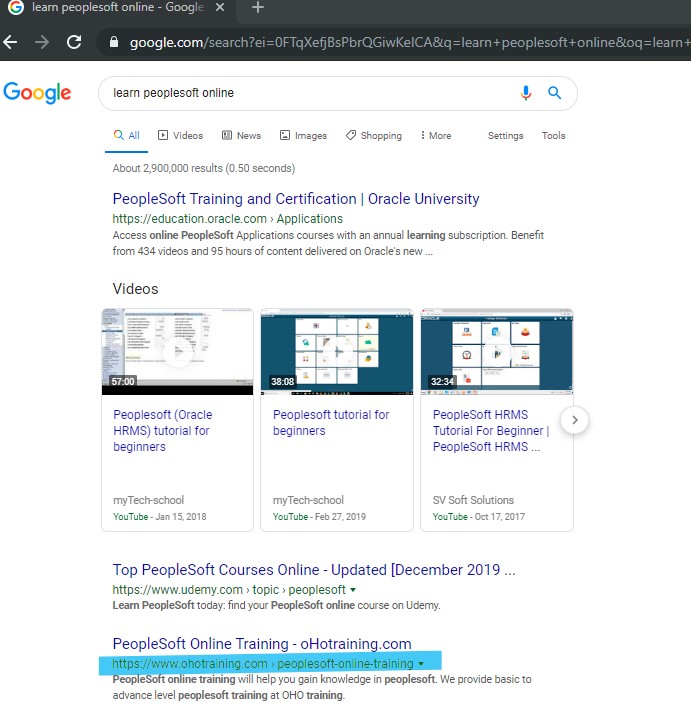Switch to Videos results tab
Screen dimensions: 691x713
(x=180, y=136)
